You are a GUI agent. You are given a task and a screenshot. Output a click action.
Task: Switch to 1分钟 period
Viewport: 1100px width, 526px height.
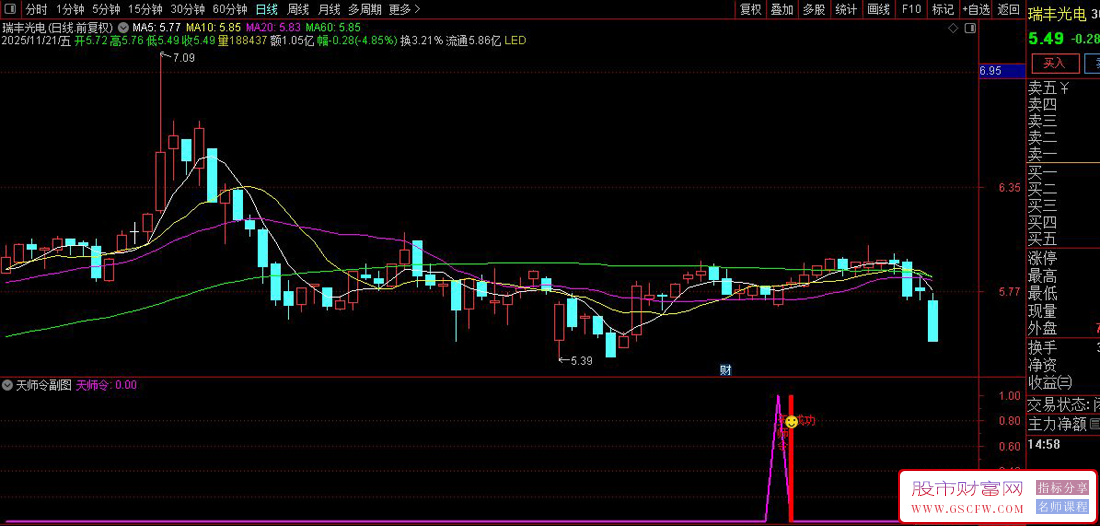coord(70,9)
